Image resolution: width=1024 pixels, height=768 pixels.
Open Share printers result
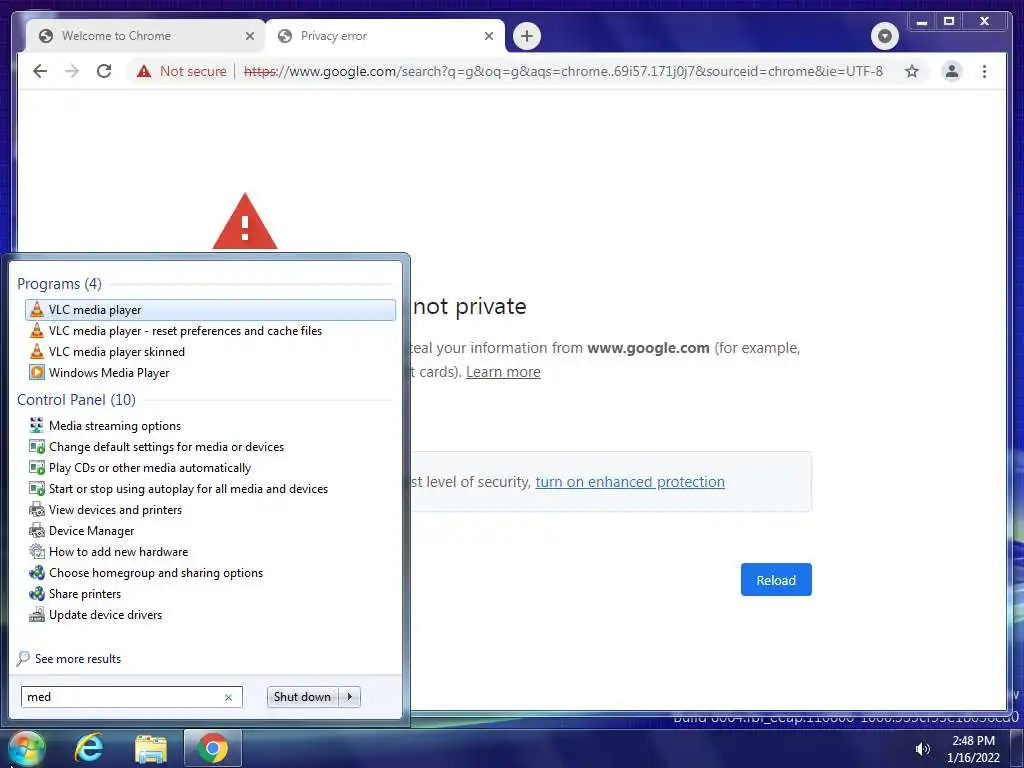click(x=210, y=593)
